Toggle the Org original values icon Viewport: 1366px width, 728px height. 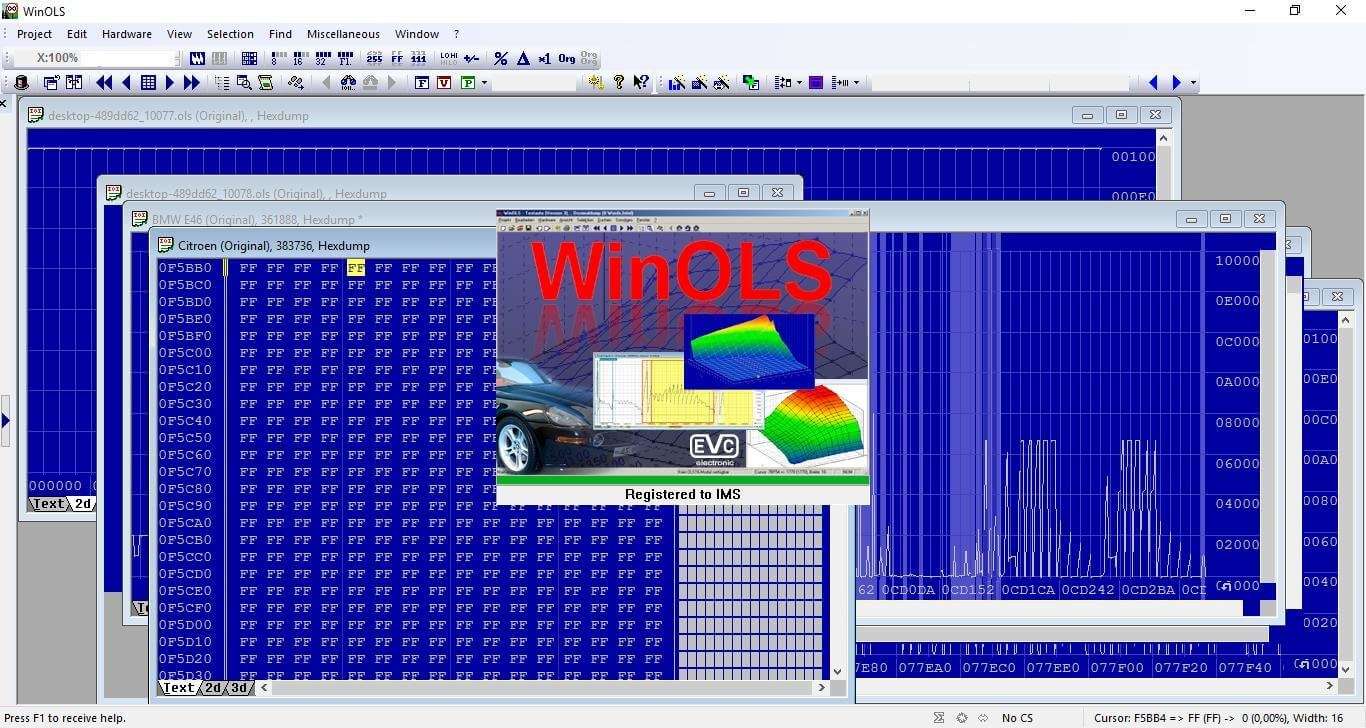coord(567,59)
